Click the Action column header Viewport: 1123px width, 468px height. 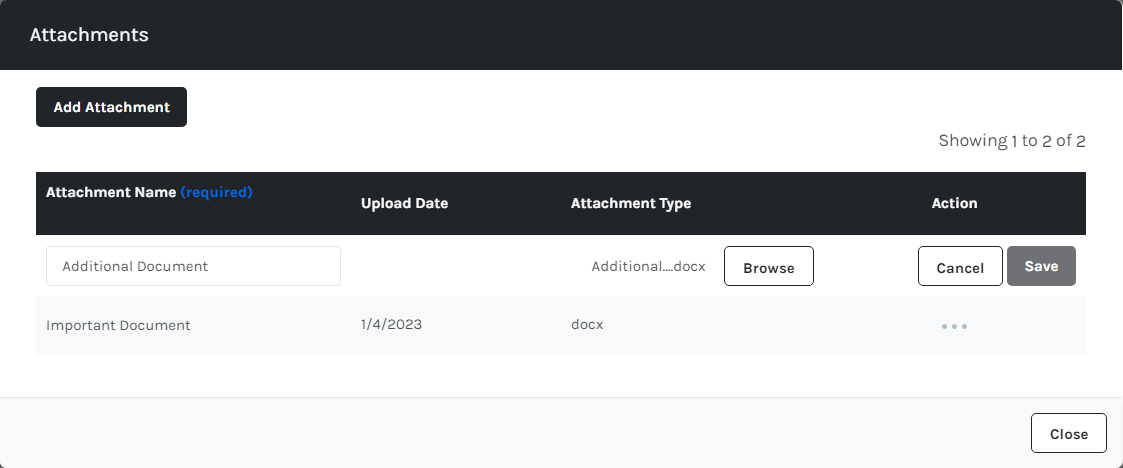tap(954, 203)
